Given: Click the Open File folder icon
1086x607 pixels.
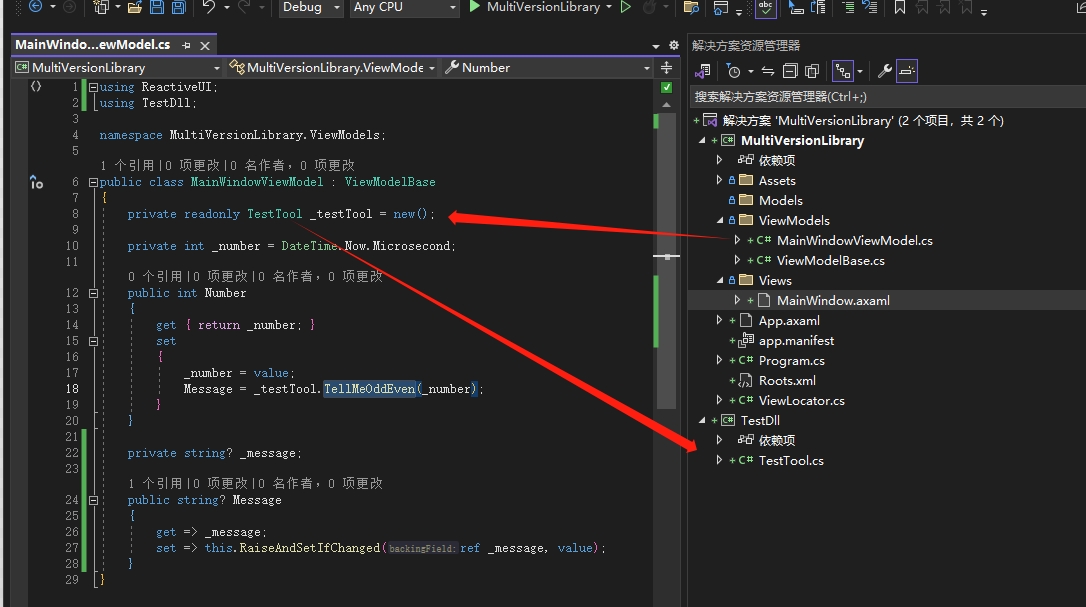Looking at the screenshot, I should pyautogui.click(x=135, y=8).
